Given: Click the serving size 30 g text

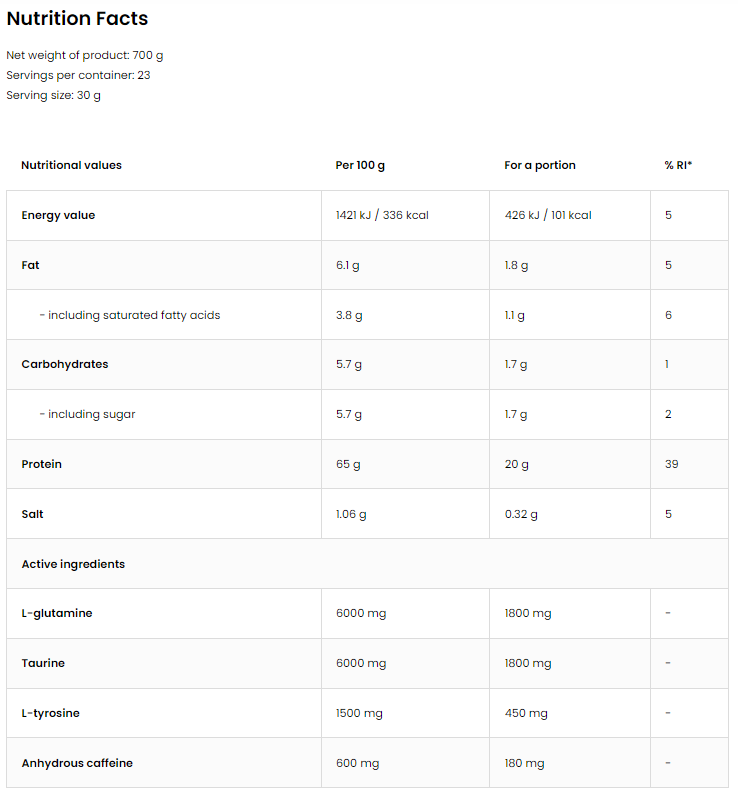Looking at the screenshot, I should click(53, 95).
